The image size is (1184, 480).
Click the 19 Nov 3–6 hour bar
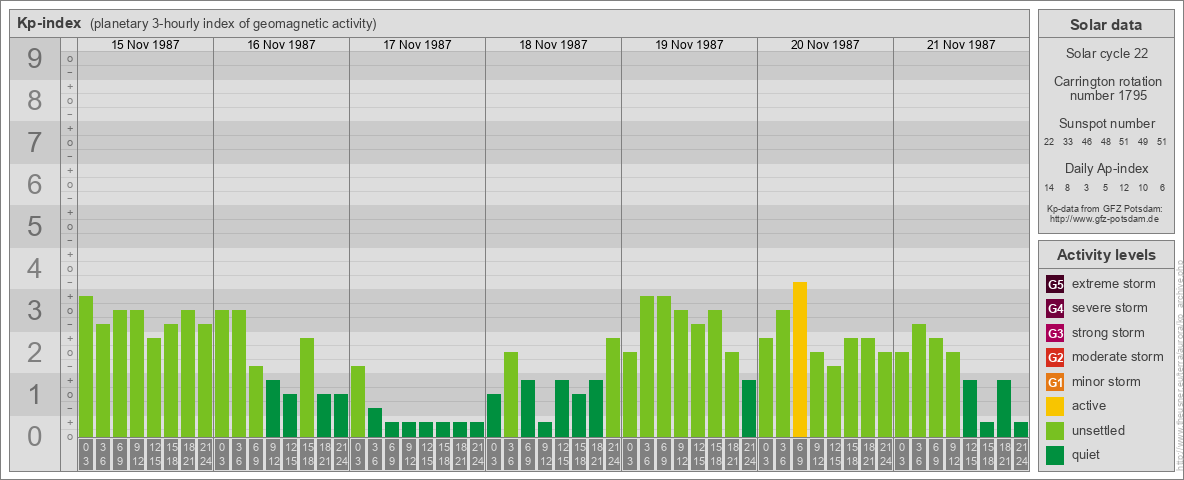pos(647,367)
